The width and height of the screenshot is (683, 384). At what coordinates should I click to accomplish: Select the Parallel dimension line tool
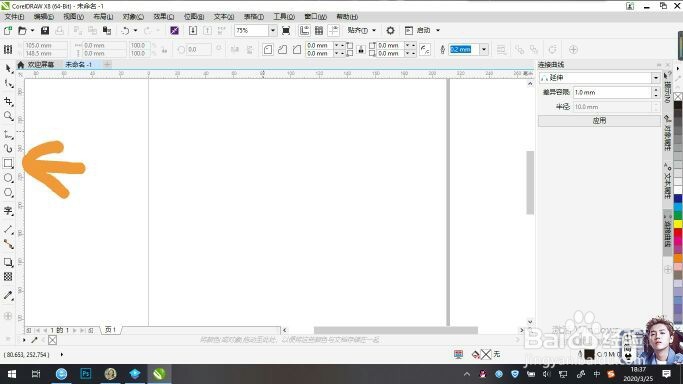(x=8, y=229)
